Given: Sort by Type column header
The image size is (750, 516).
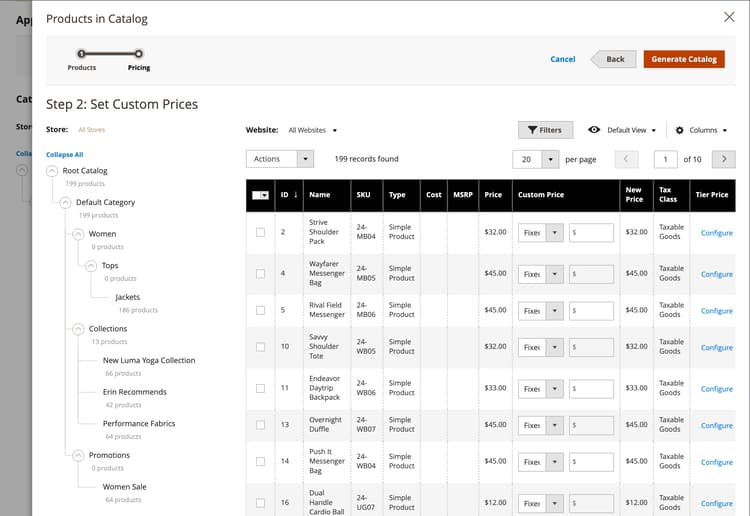Looking at the screenshot, I should coord(401,195).
